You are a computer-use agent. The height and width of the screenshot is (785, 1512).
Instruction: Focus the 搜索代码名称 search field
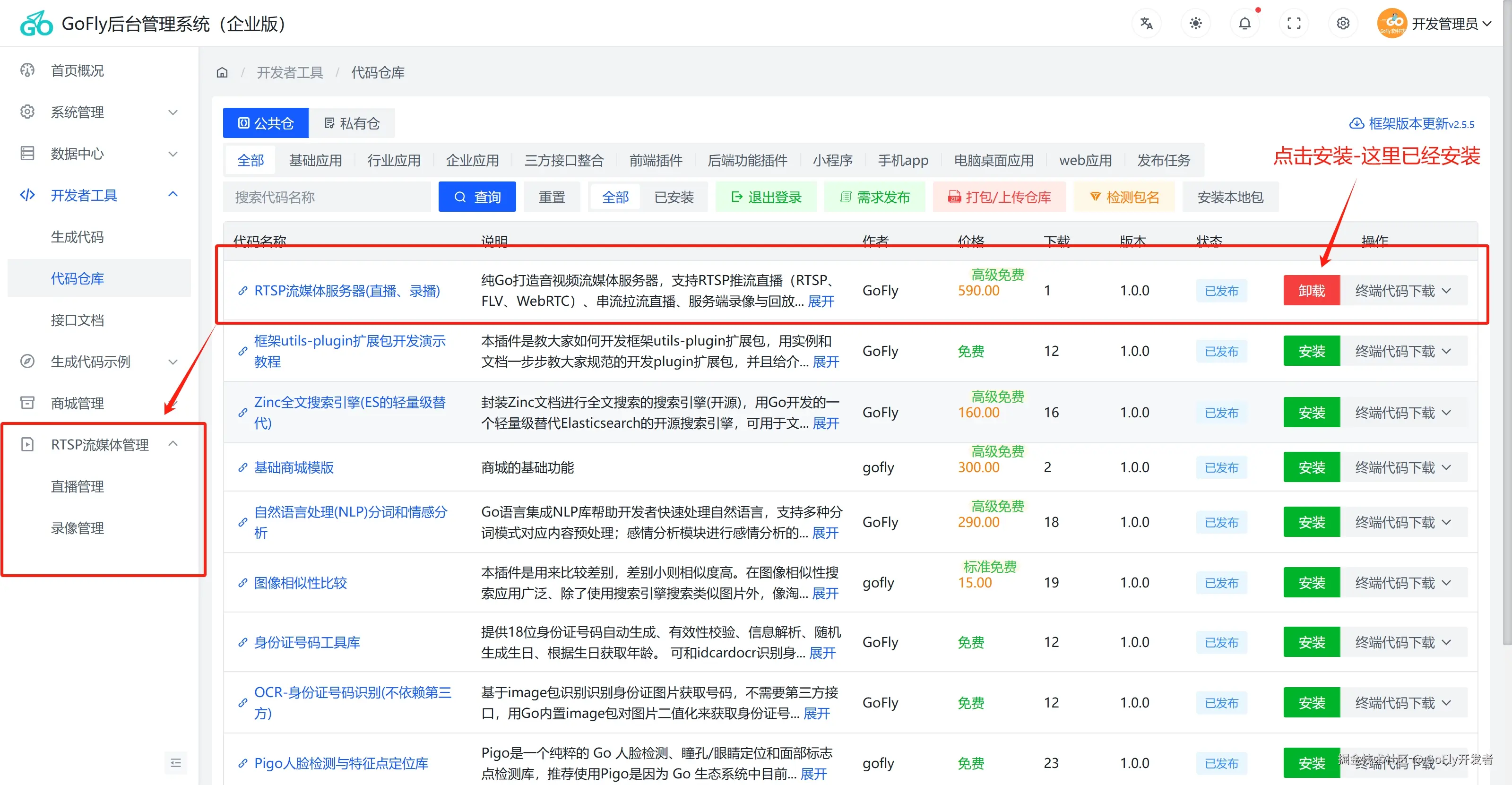(x=326, y=197)
